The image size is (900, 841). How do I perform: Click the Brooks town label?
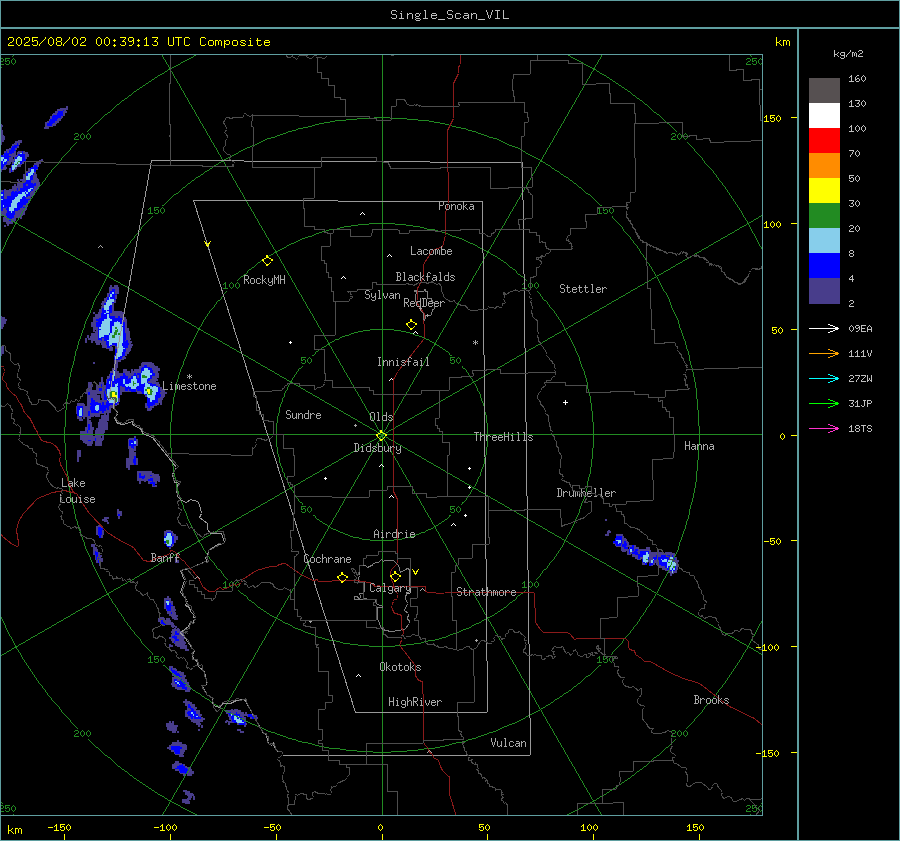click(711, 700)
